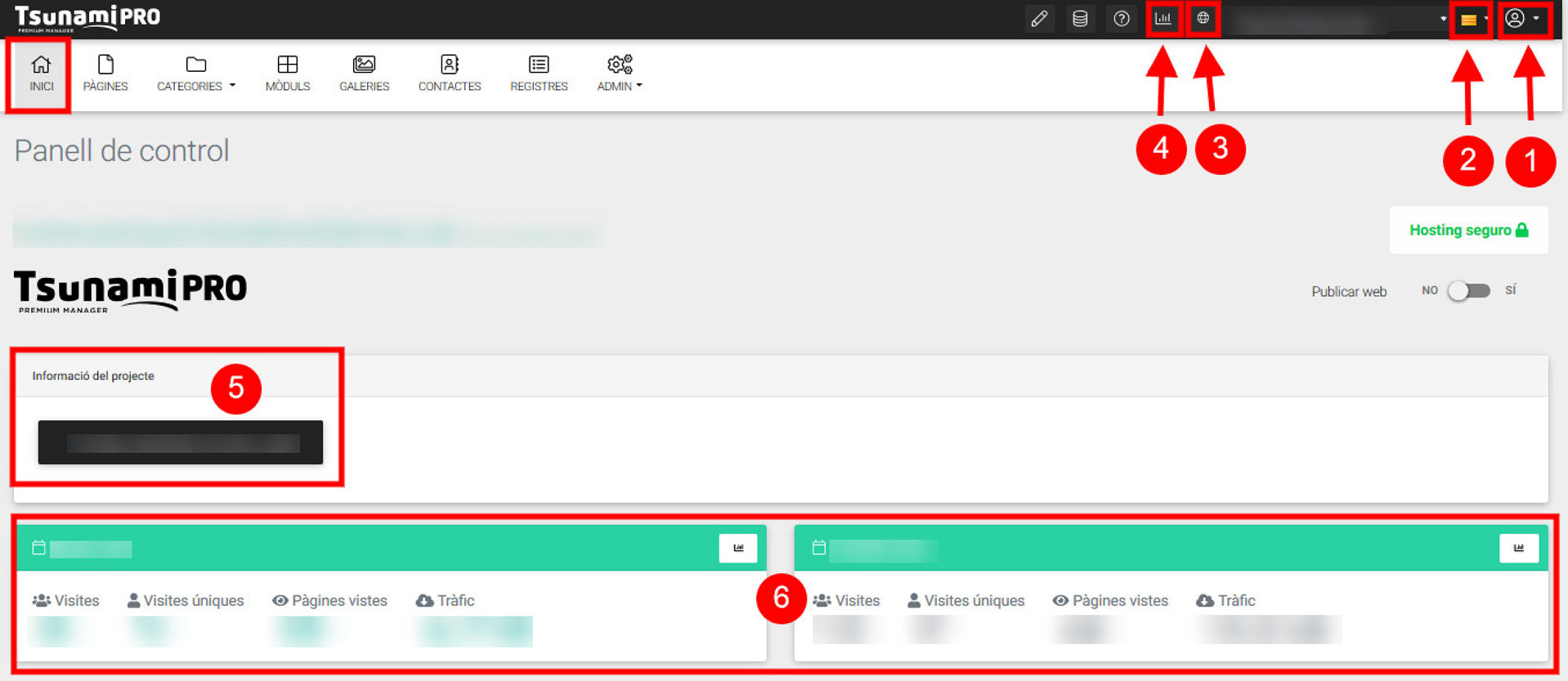Open chart button in left statistics card
The width and height of the screenshot is (1568, 681).
[x=737, y=549]
